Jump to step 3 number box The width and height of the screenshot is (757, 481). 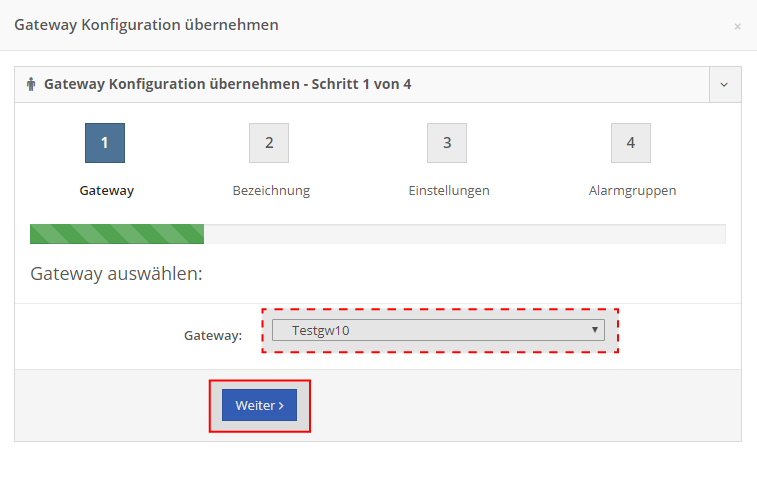[447, 143]
